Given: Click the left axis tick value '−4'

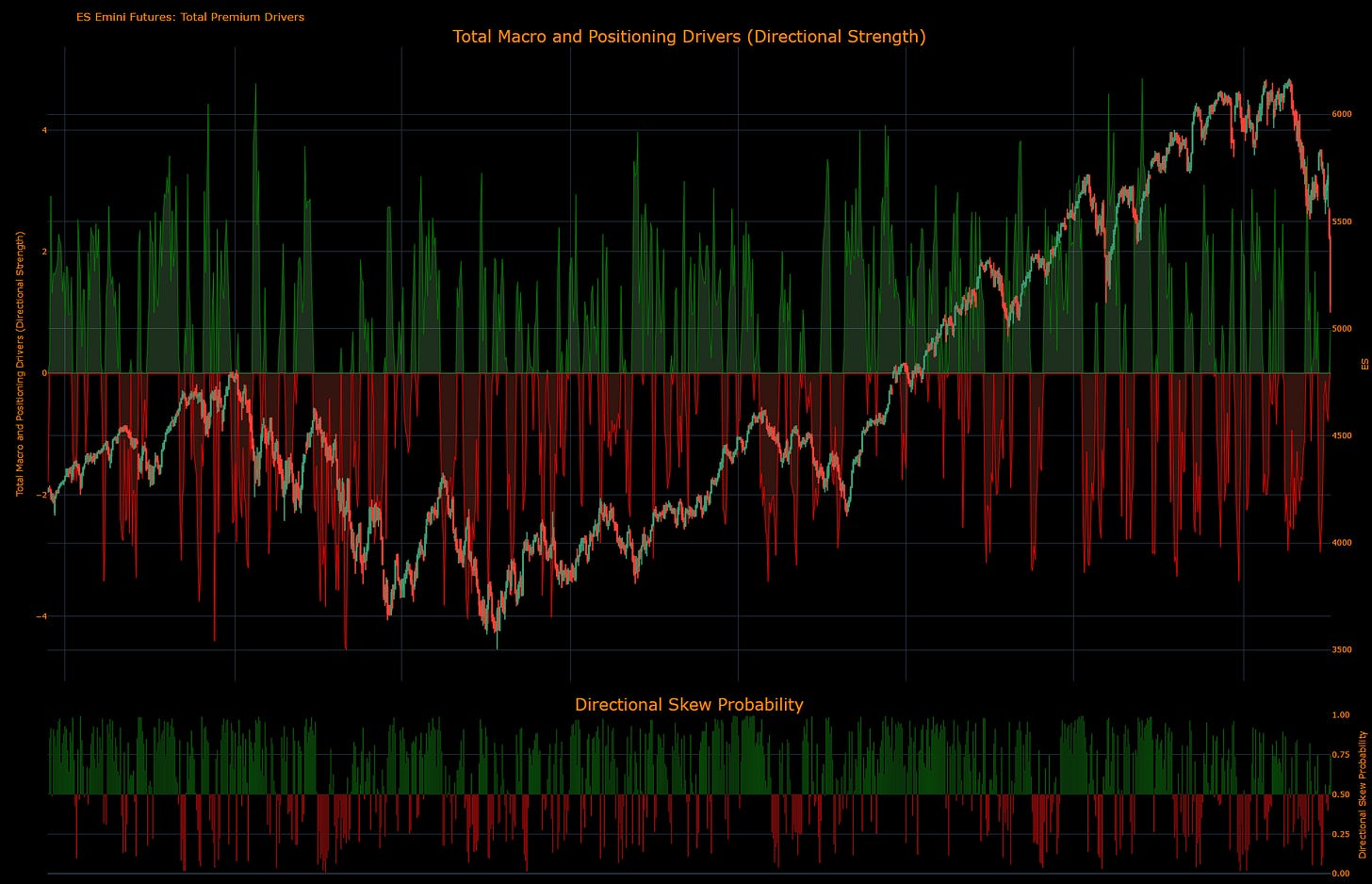Looking at the screenshot, I should 42,616.
